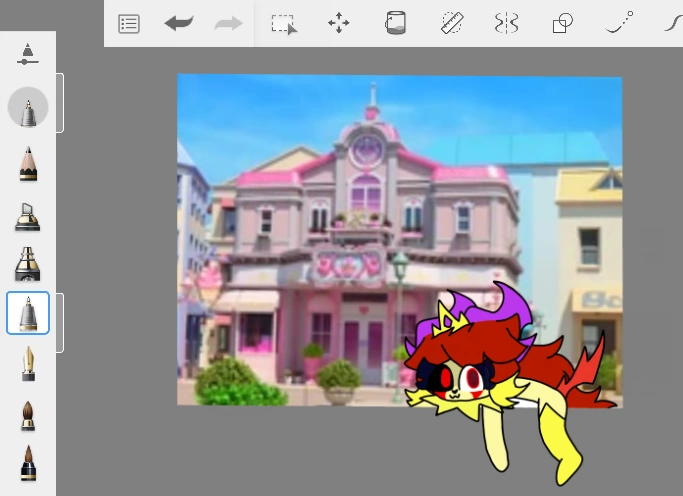
Task: Toggle the Symmetry tool
Action: pos(507,23)
